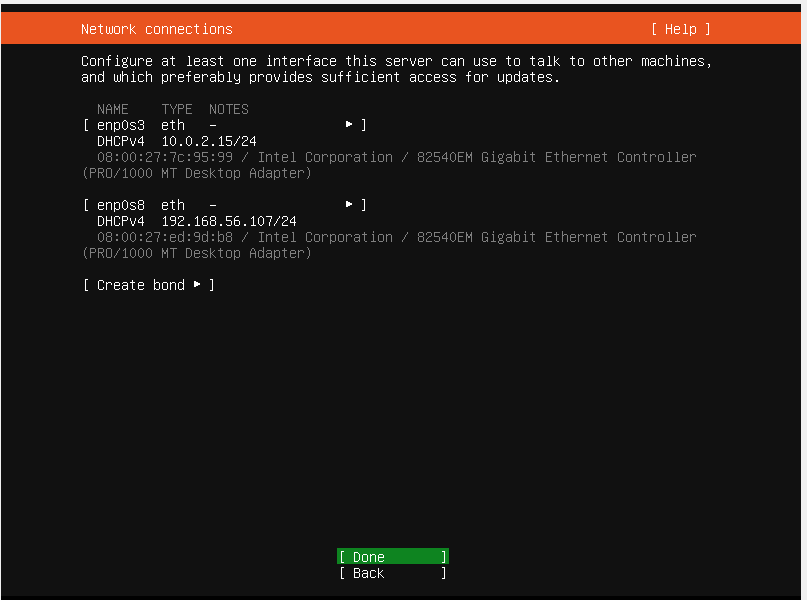The height and width of the screenshot is (600, 807).
Task: Go back using the Back button
Action: (x=392, y=573)
